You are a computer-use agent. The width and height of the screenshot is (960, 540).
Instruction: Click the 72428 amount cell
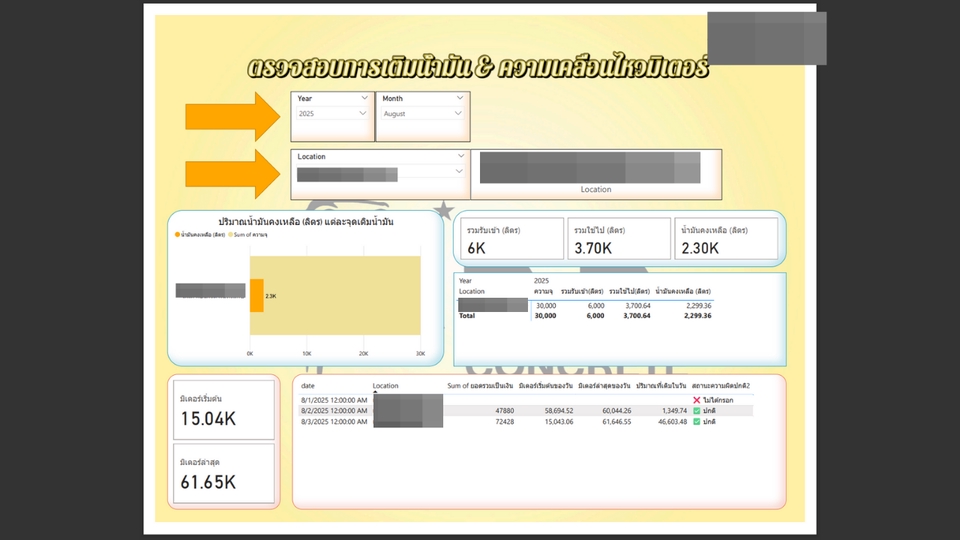(x=504, y=422)
